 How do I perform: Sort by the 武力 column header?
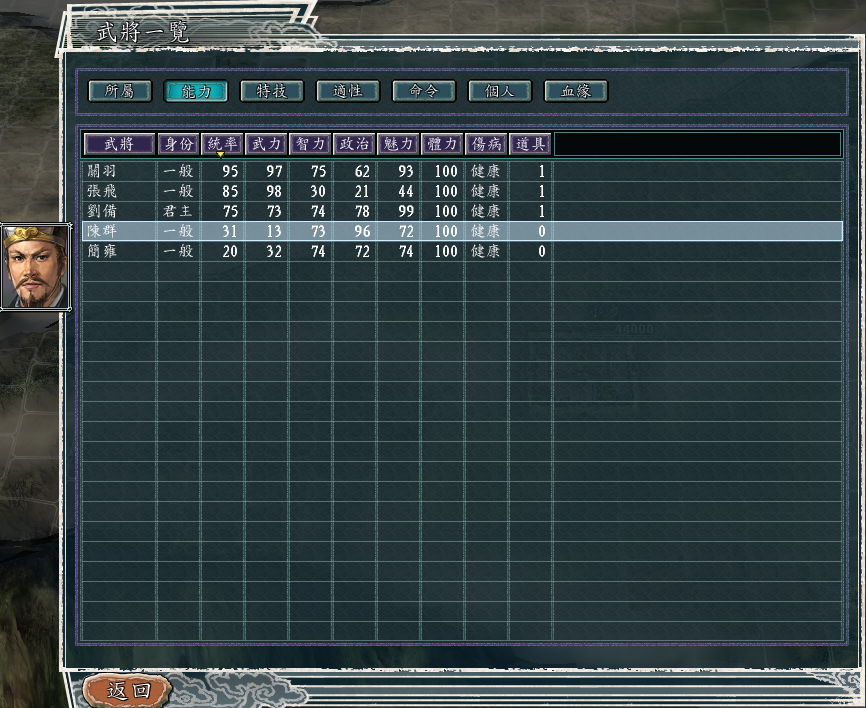click(x=266, y=144)
